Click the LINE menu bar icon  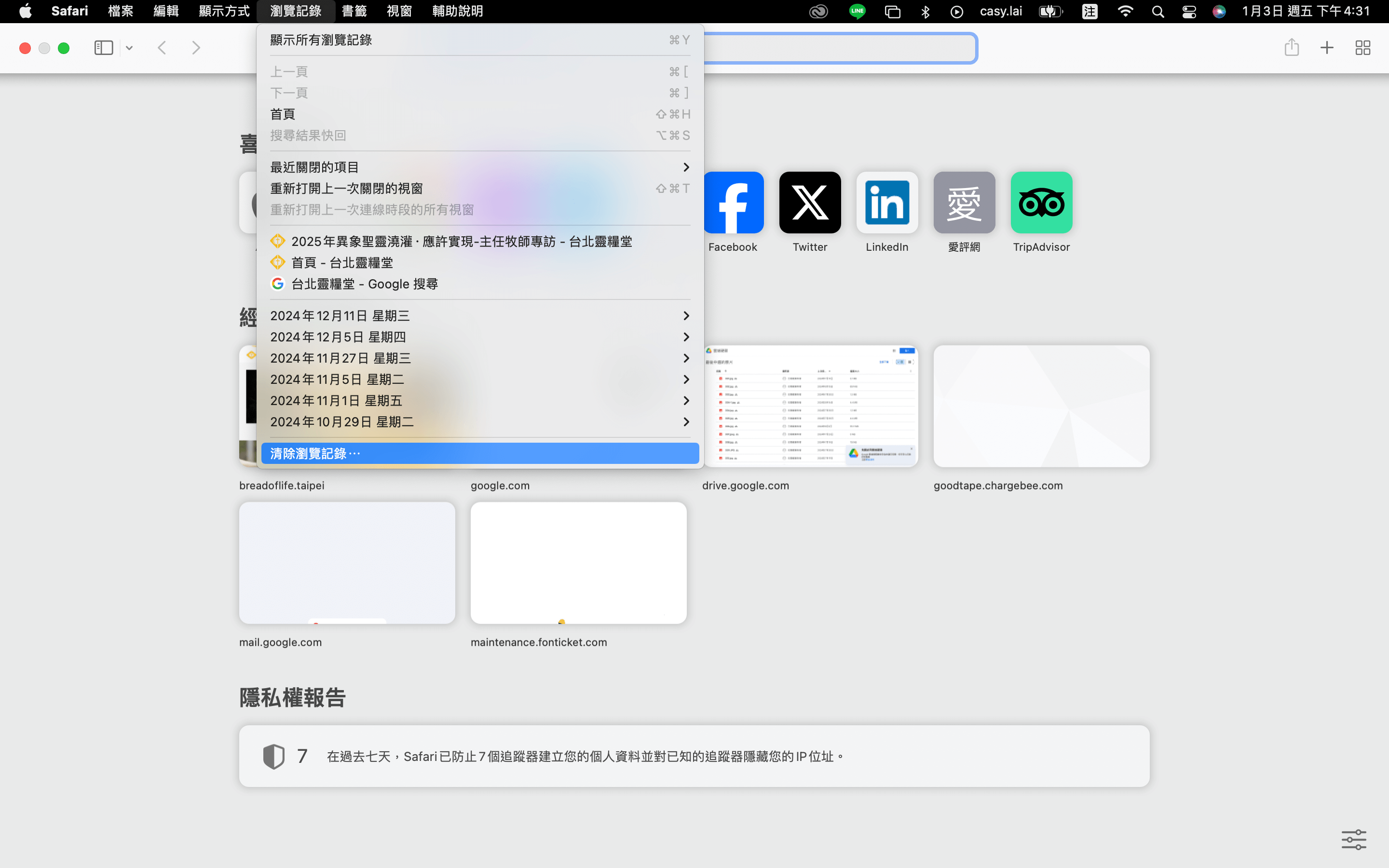coord(857,12)
